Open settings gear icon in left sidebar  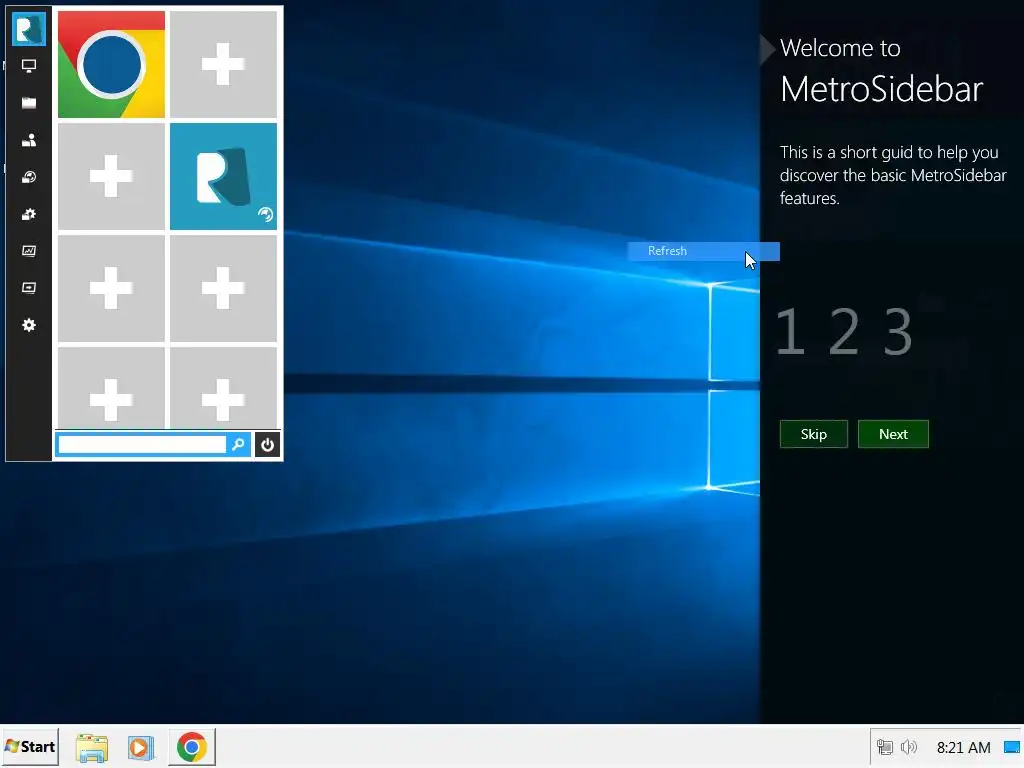[29, 325]
